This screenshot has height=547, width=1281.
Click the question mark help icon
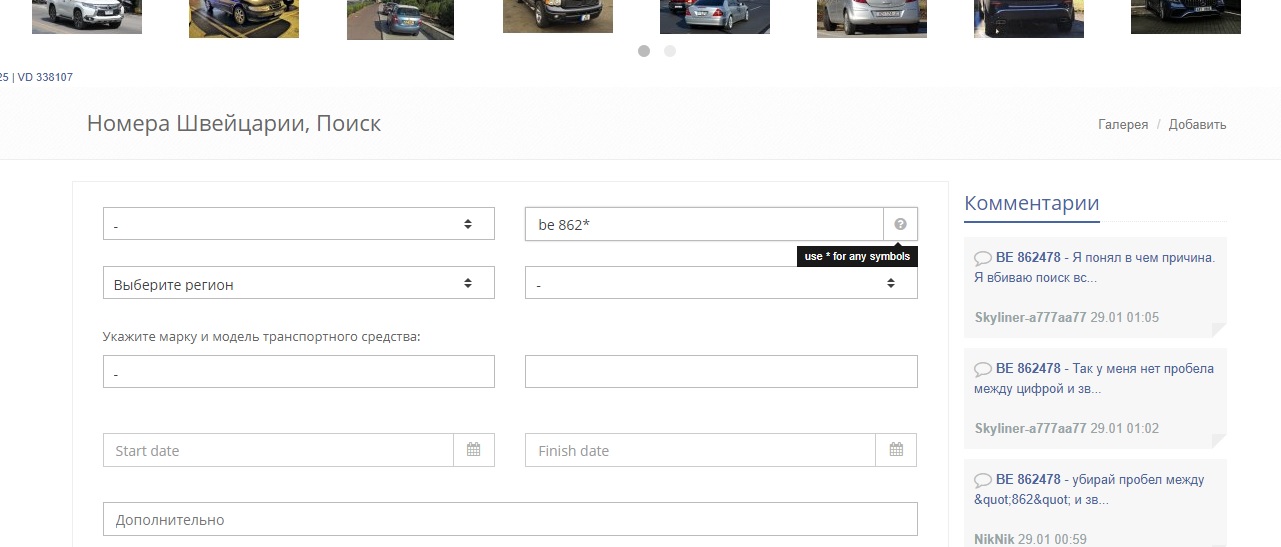[x=900, y=224]
